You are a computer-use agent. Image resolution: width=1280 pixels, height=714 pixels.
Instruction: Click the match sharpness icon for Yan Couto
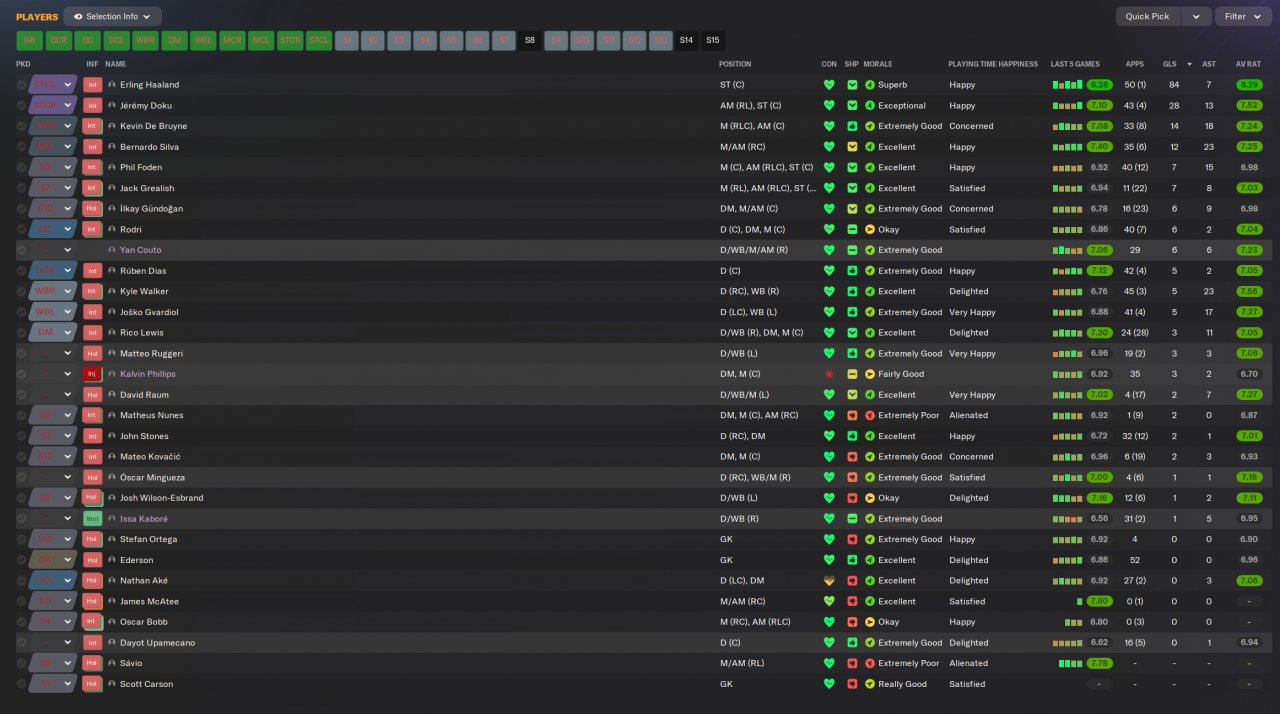852,250
